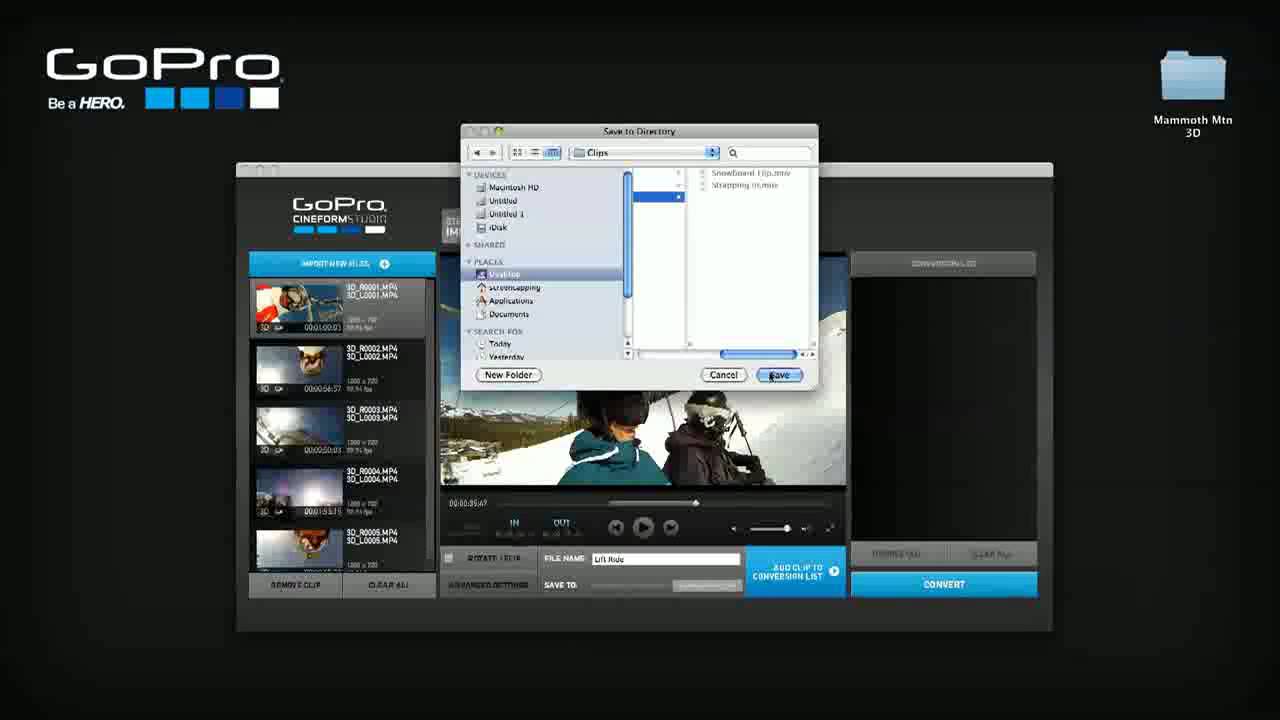The height and width of the screenshot is (720, 1280).
Task: Click Import New Files with plus icon
Action: click(342, 264)
